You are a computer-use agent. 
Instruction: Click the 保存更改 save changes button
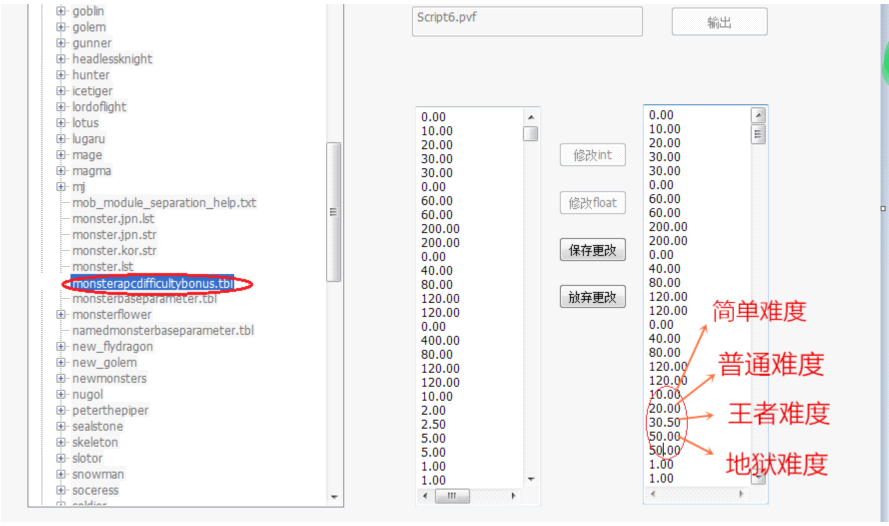point(592,251)
